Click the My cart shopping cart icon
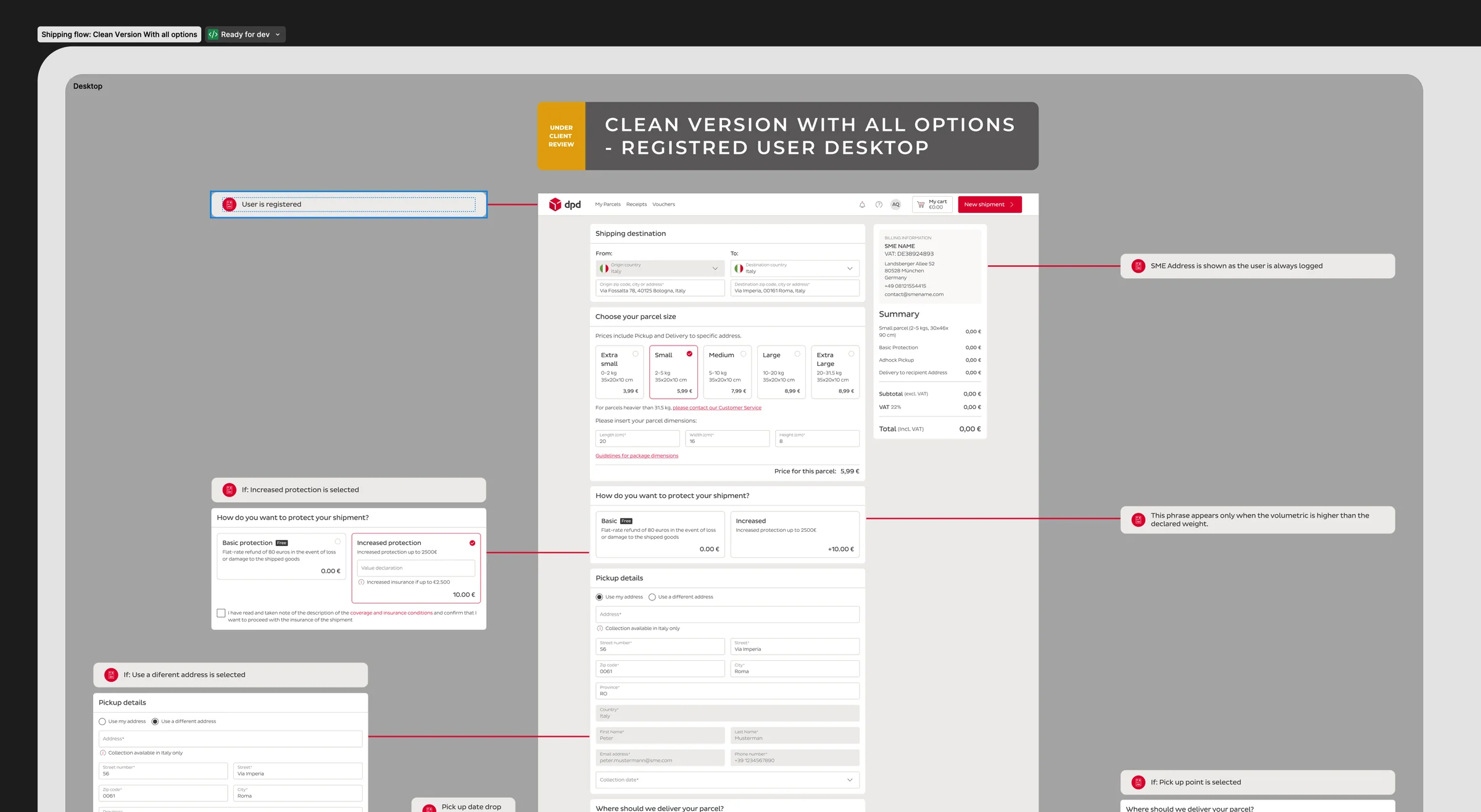1481x812 pixels. pos(921,205)
